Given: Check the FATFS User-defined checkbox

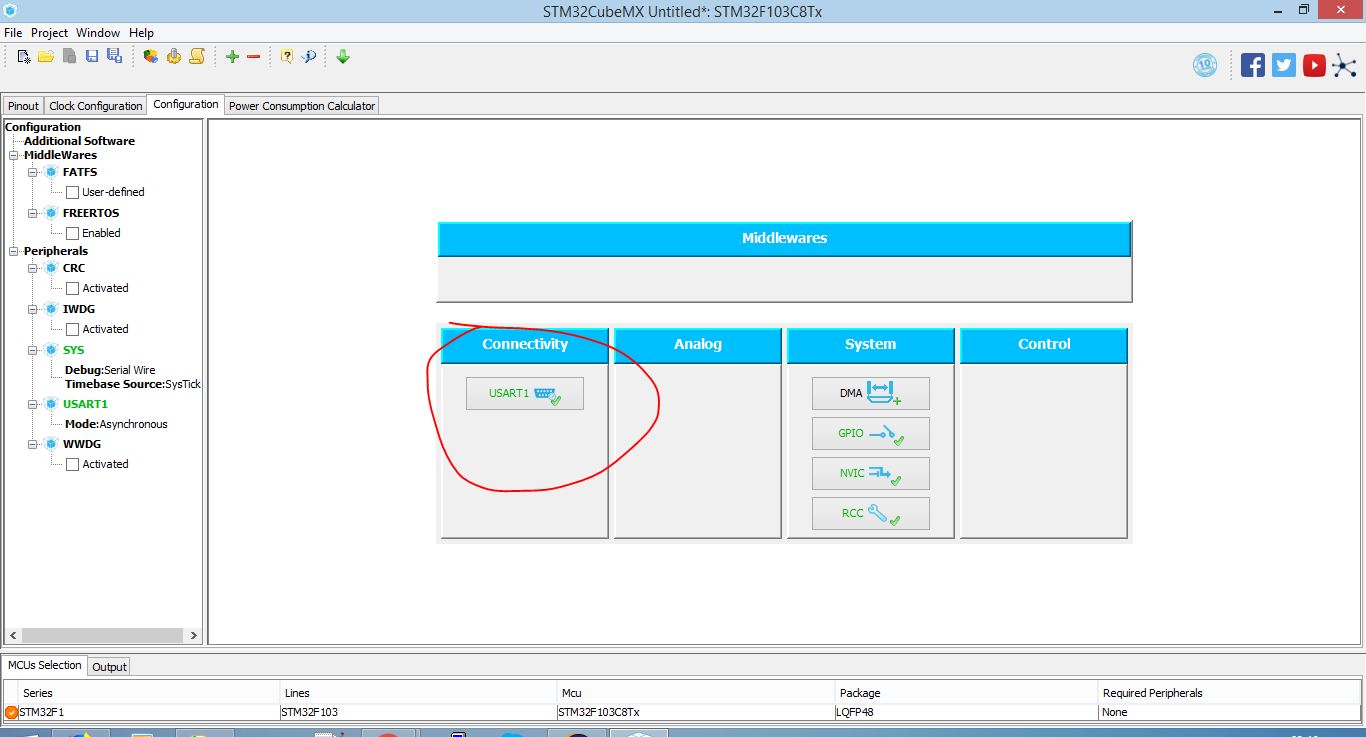Looking at the screenshot, I should coord(72,192).
